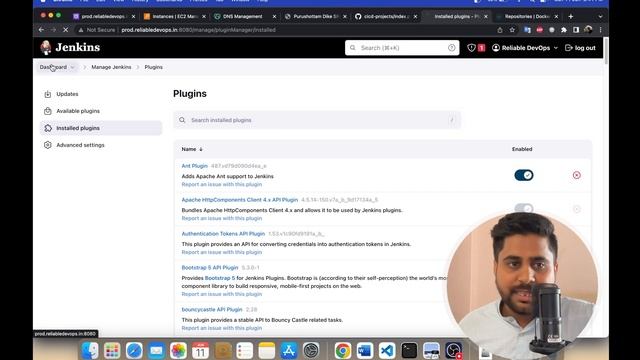Viewport: 640px width, 360px height.
Task: Open Terminal from the dock
Action: tap(409, 350)
